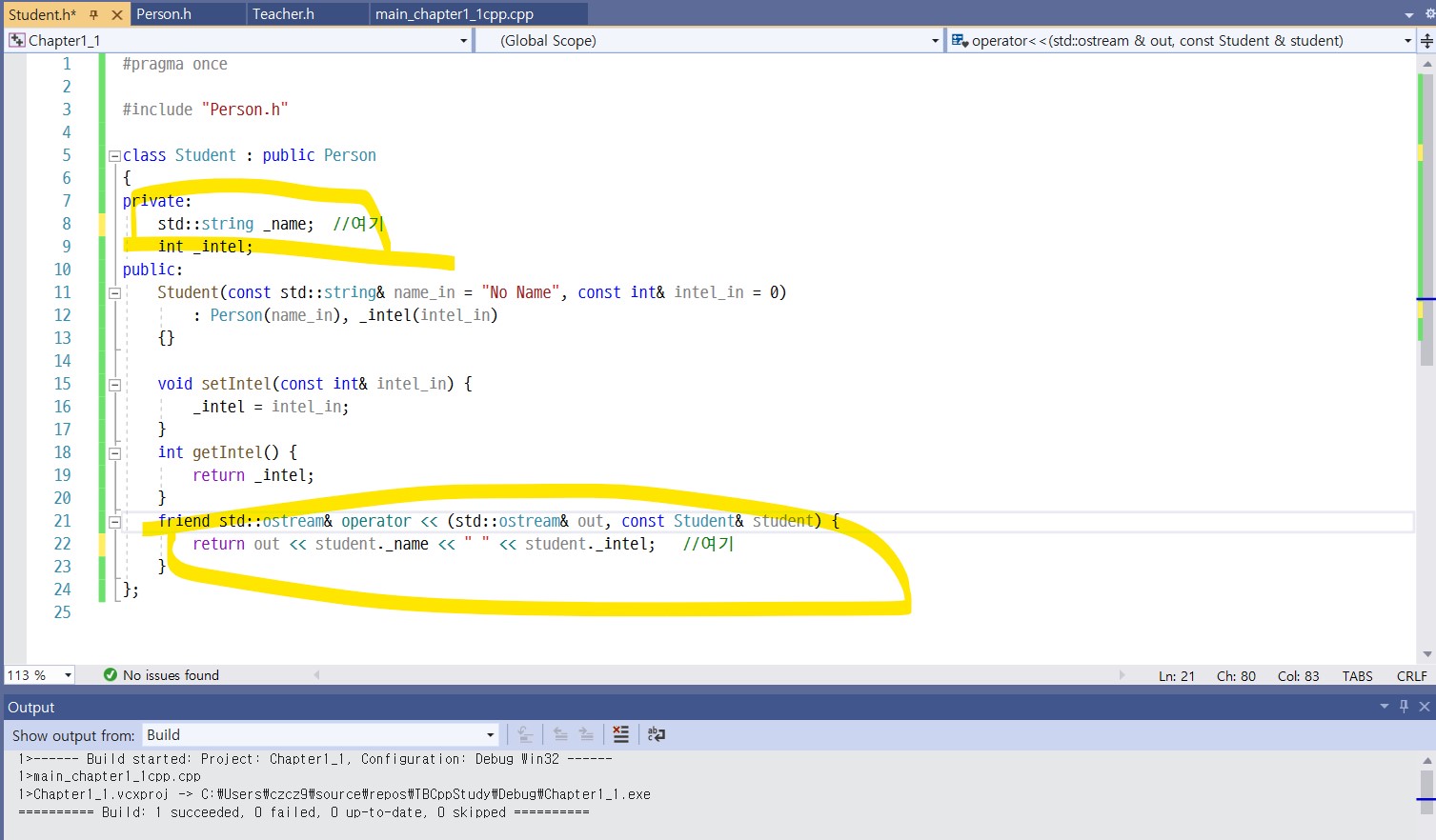1436x840 pixels.
Task: Click the Output scrollbar up arrow
Action: (1426, 761)
